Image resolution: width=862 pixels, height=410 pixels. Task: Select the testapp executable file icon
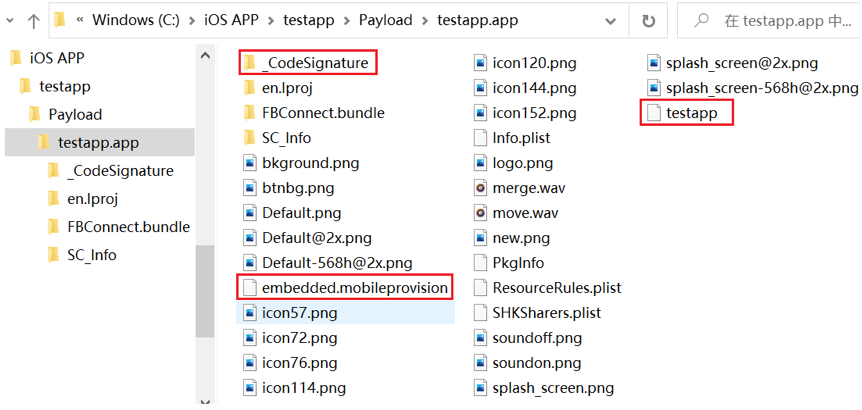(654, 113)
